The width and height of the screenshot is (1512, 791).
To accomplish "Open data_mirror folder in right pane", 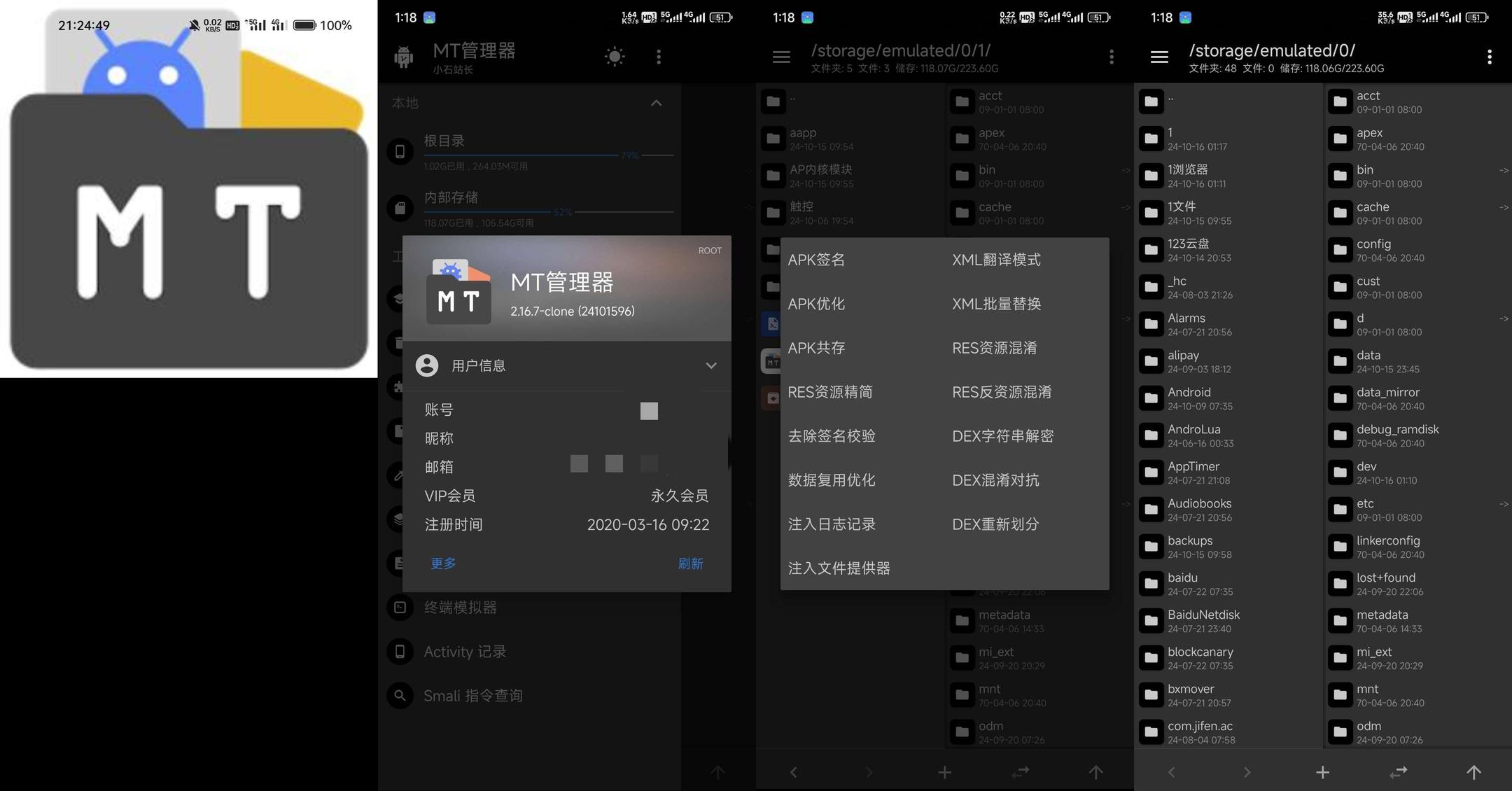I will coord(1418,398).
